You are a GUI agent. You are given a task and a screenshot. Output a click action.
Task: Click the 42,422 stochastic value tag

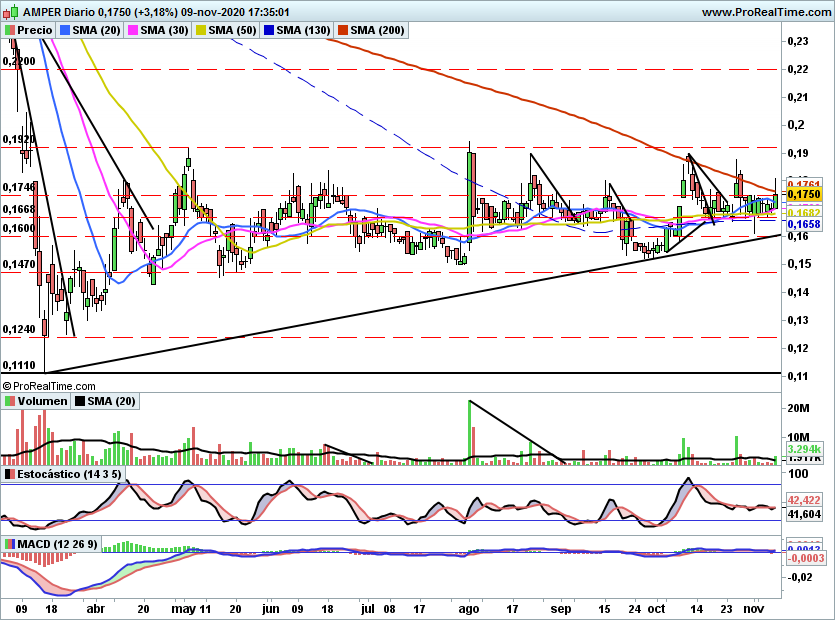pyautogui.click(x=804, y=500)
